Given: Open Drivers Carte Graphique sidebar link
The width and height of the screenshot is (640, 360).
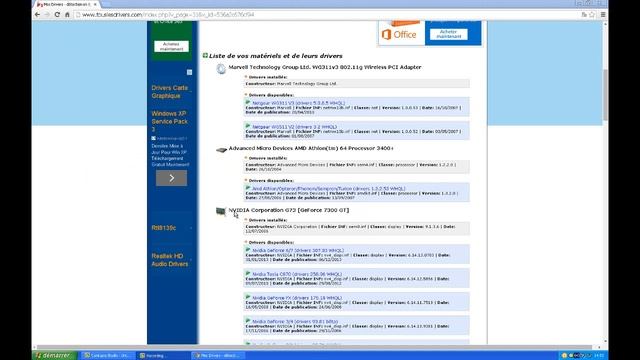Looking at the screenshot, I should point(169,91).
